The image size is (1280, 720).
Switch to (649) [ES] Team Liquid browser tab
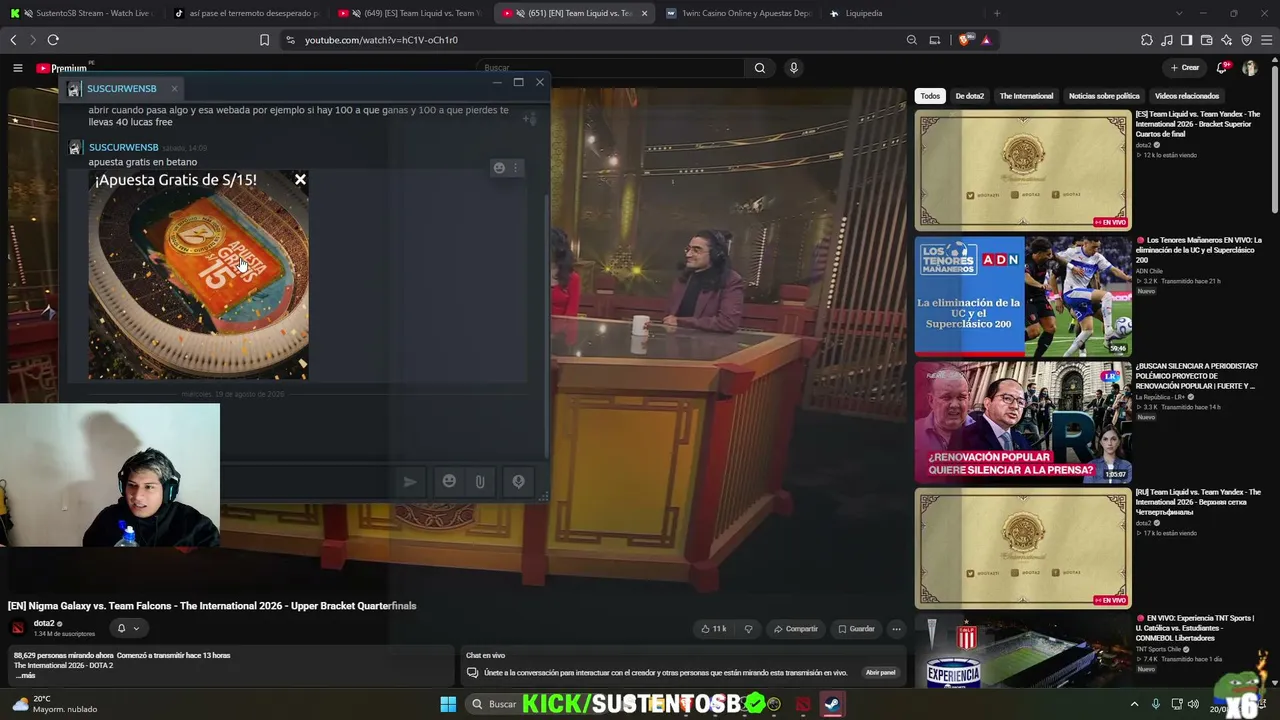[x=410, y=13]
